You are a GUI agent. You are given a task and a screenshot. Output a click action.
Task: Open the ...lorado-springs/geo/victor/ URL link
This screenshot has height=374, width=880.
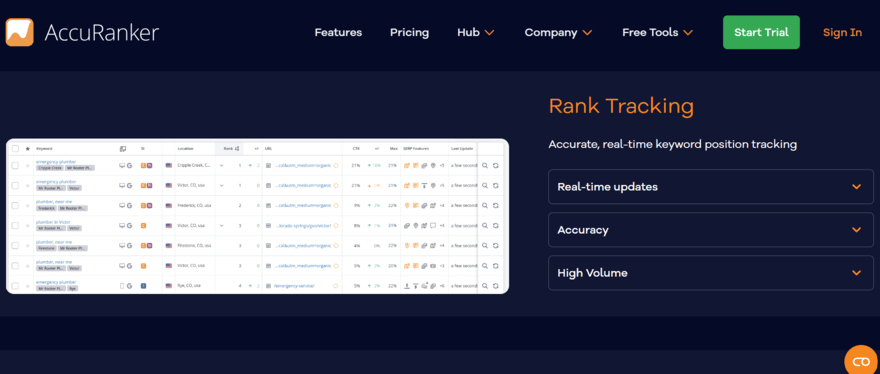pyautogui.click(x=303, y=226)
